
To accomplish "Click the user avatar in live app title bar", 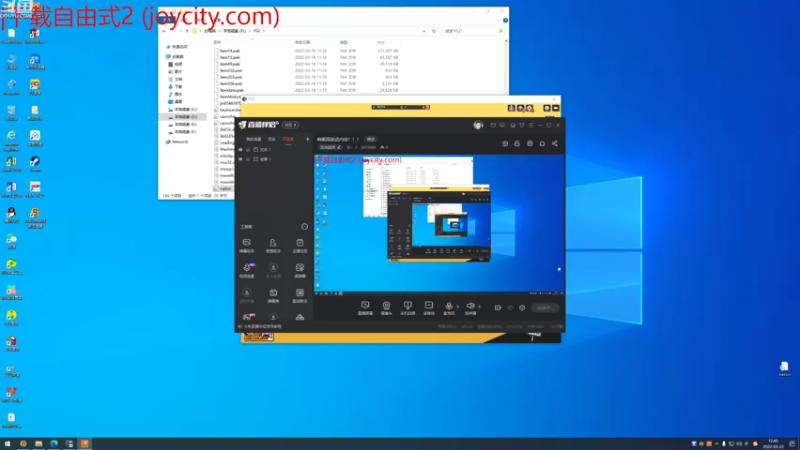I will 478,125.
